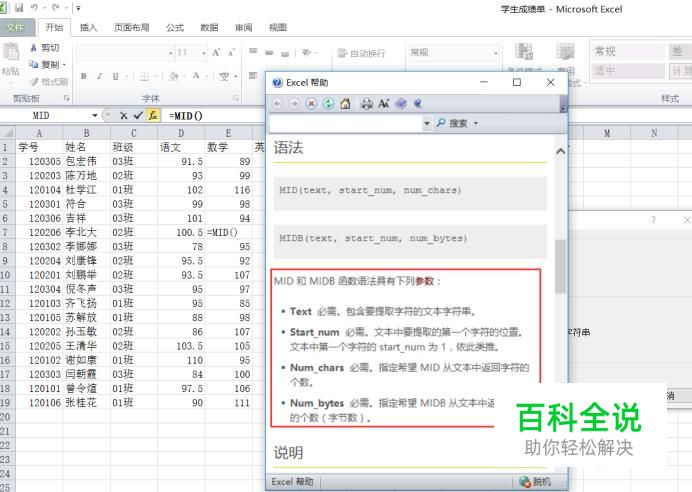Click the formula bar containing =MID()
Viewport: 692px width, 492px height.
click(214, 116)
